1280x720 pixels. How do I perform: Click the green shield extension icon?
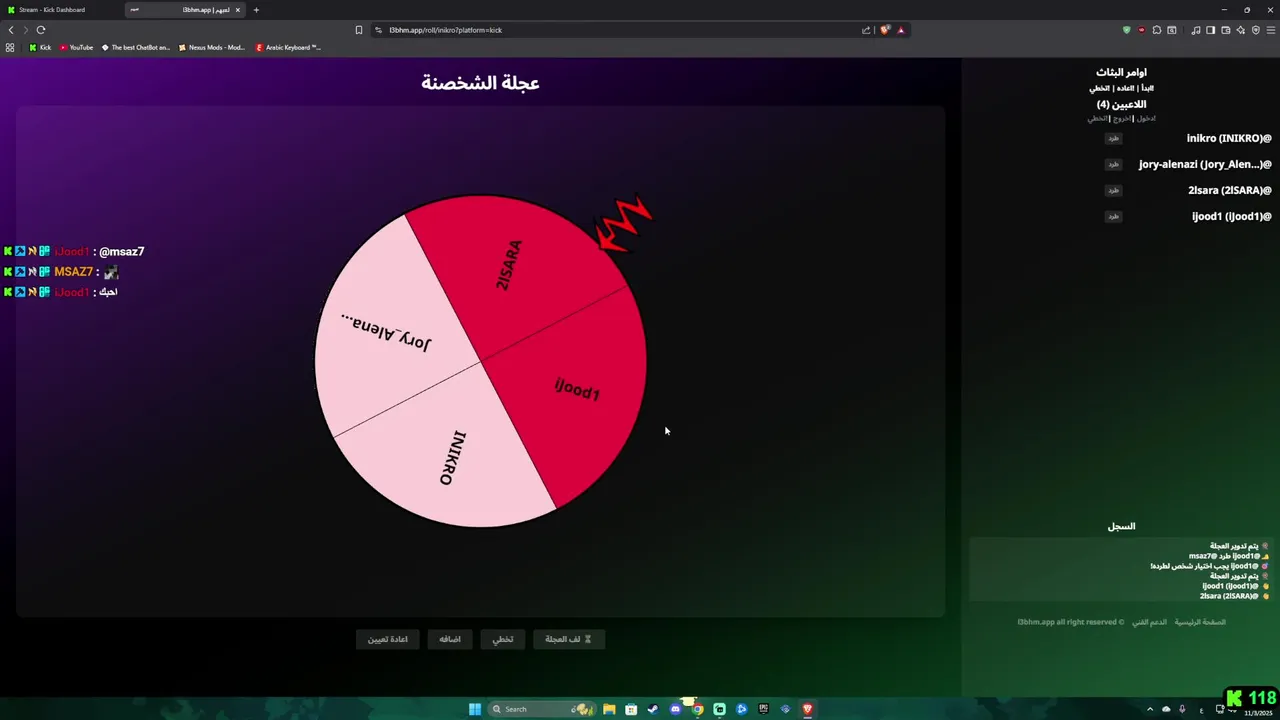tap(1127, 30)
